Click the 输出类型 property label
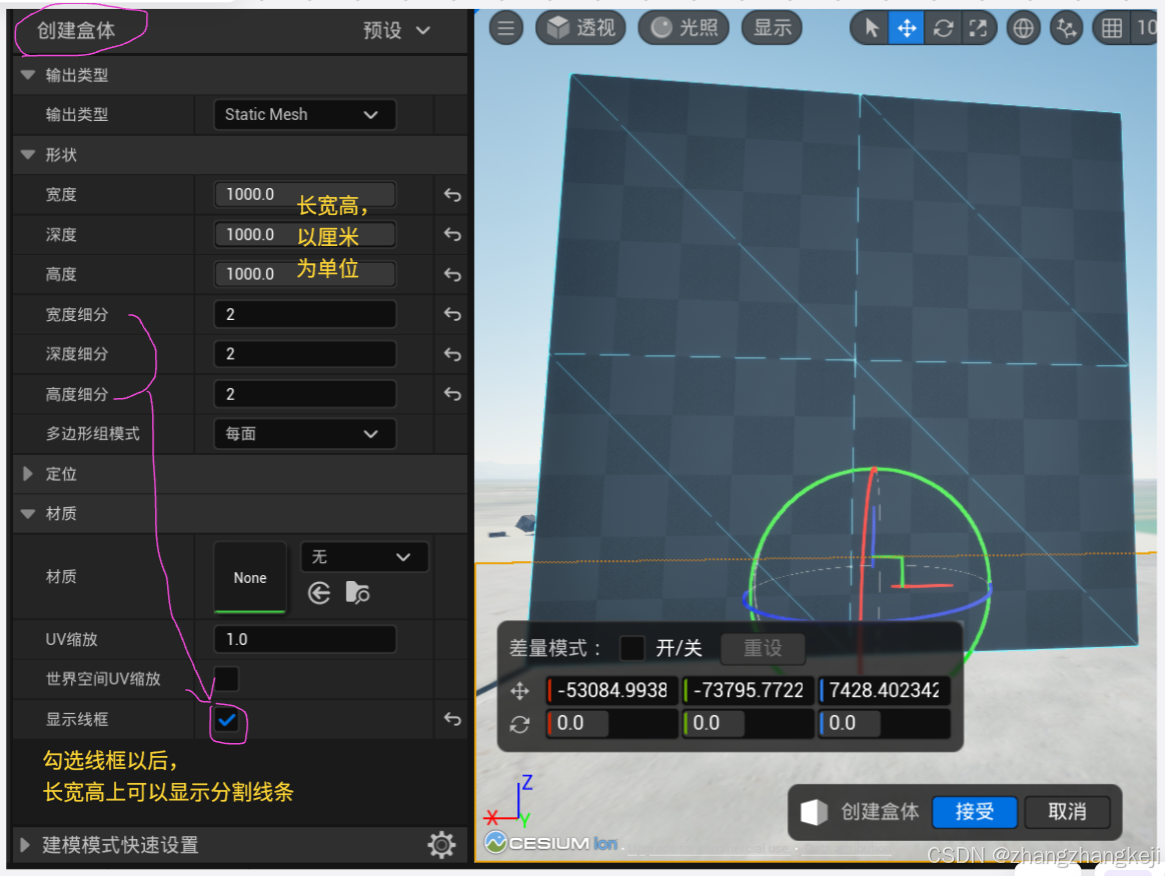 coord(77,114)
